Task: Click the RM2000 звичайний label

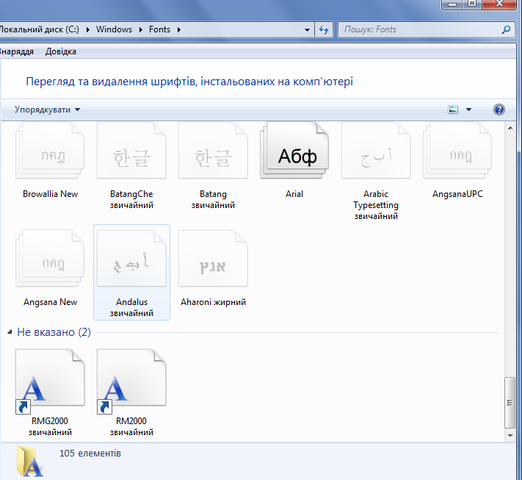Action: [131, 427]
